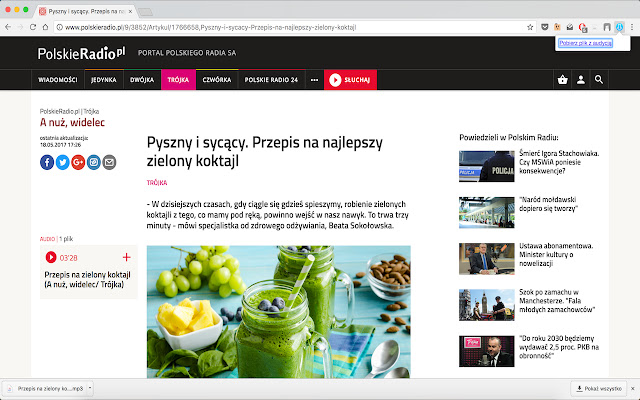Open the Trójka station tab
The image size is (640, 400).
[x=178, y=80]
